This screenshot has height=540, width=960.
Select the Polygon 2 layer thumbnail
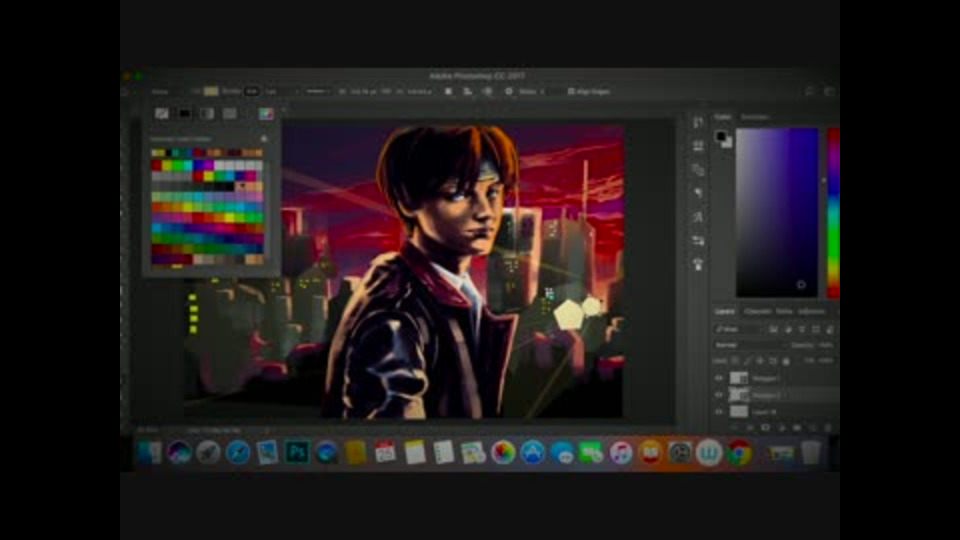click(739, 395)
